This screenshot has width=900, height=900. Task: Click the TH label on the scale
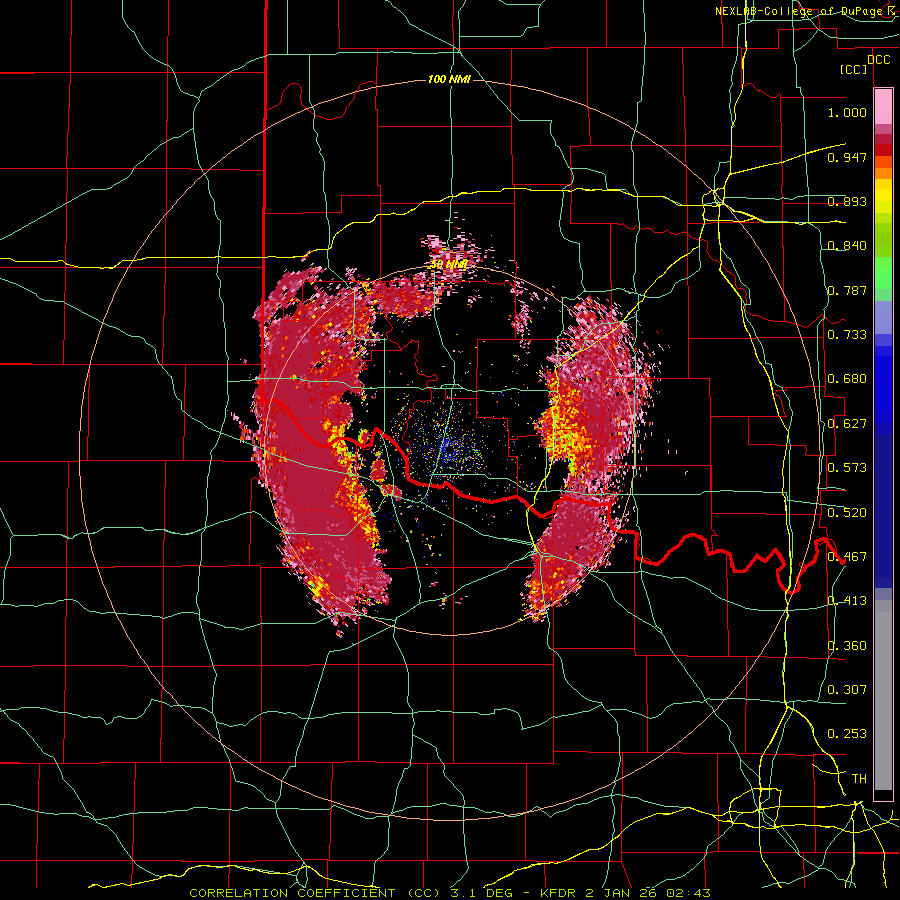pos(859,779)
